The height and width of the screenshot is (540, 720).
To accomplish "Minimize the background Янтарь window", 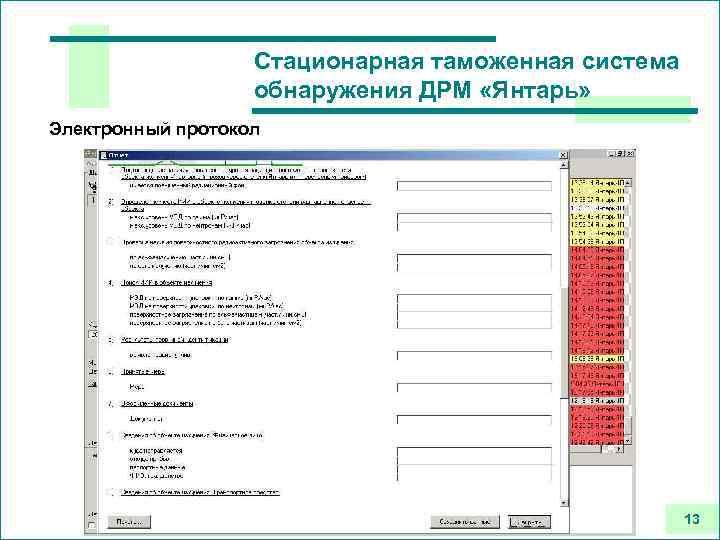I will pos(611,153).
